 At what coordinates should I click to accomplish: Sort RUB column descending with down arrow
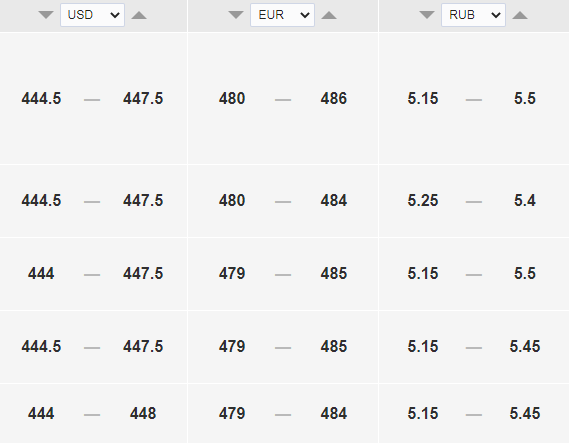tap(427, 15)
